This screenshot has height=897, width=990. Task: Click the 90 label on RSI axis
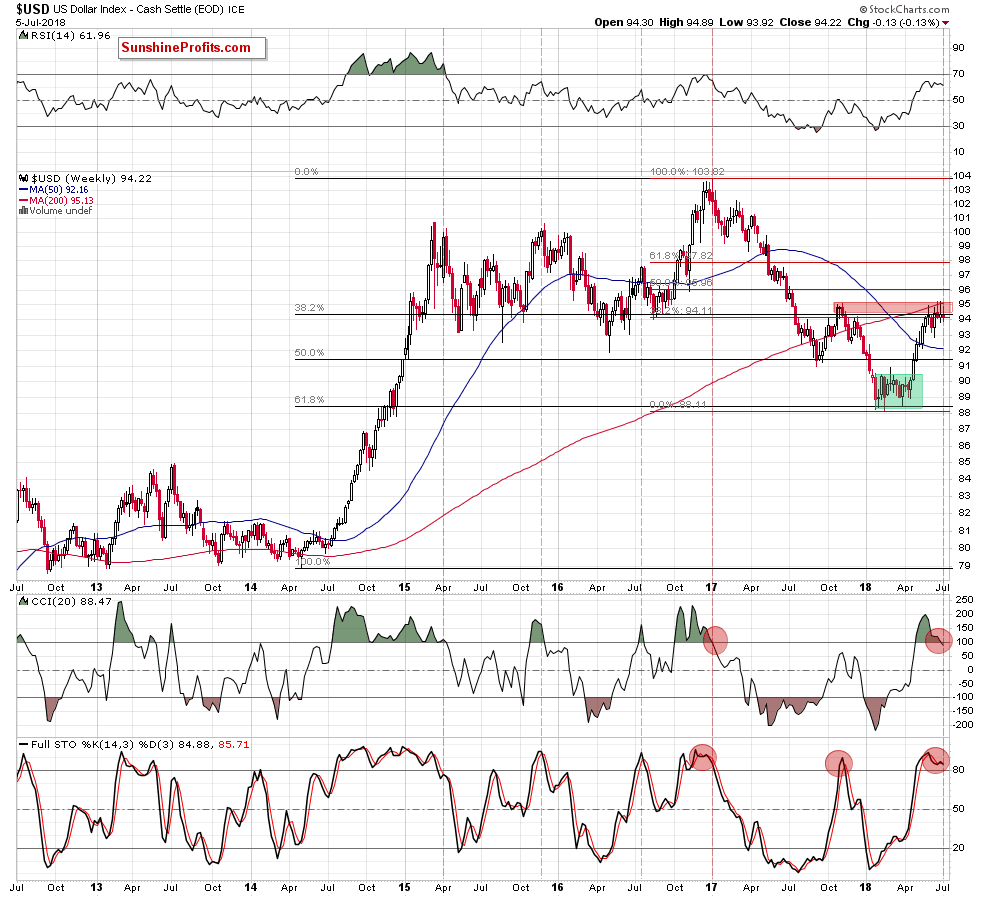click(958, 48)
